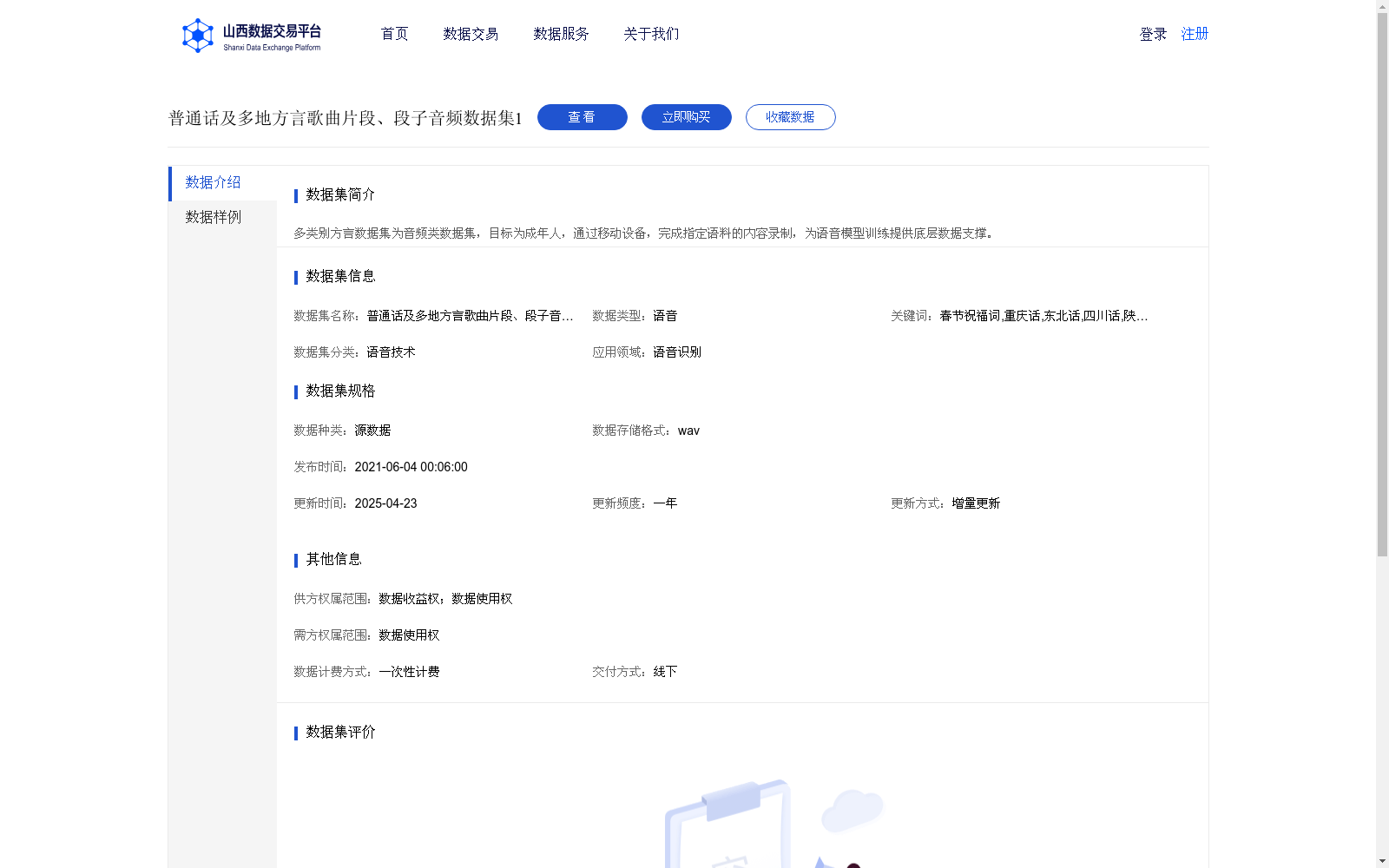
Task: Click the 数据集规格 heading
Action: pyautogui.click(x=340, y=391)
